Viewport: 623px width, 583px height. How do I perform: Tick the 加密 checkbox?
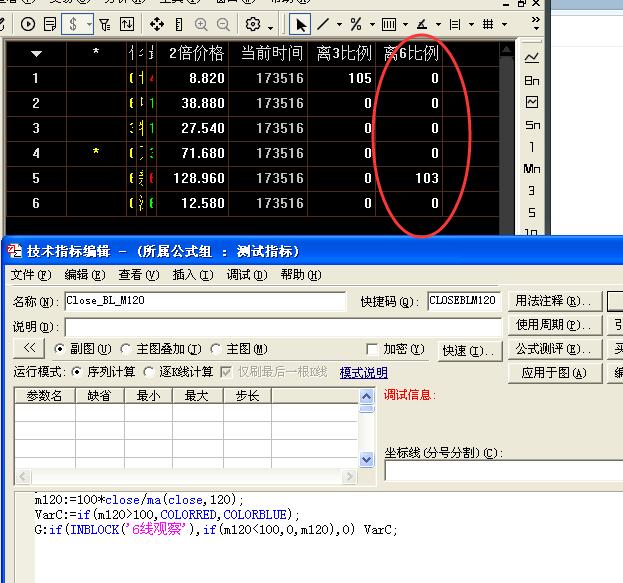(x=372, y=349)
